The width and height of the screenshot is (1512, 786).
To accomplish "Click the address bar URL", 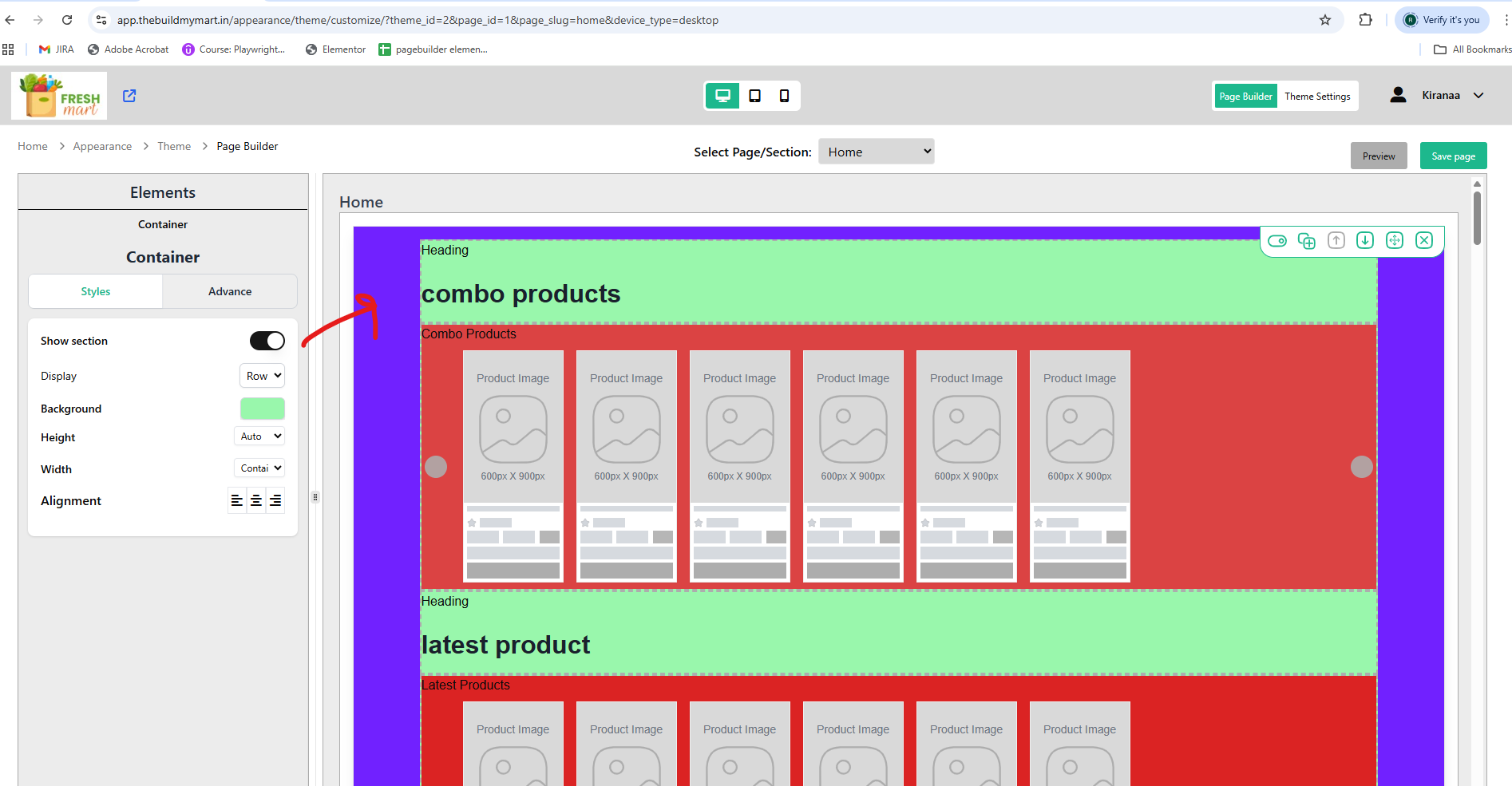I will tap(418, 20).
